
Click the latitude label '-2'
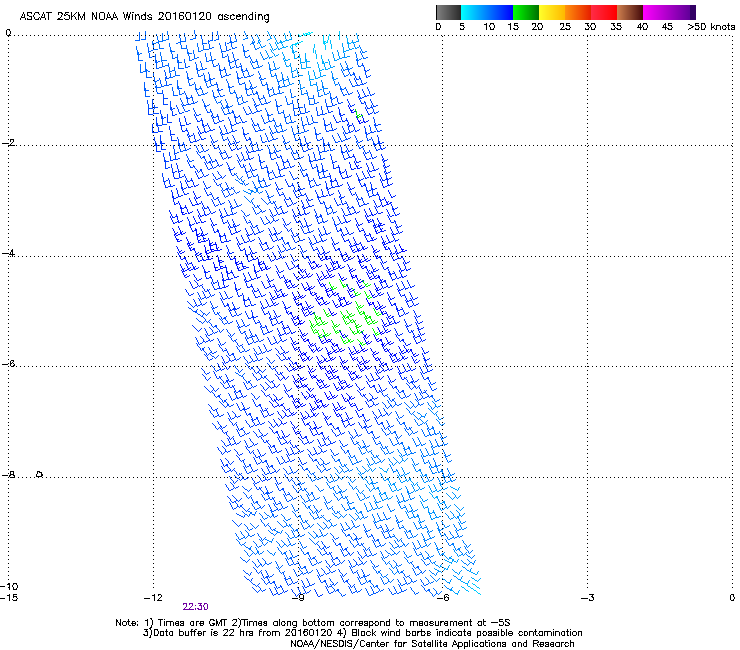pyautogui.click(x=8, y=143)
